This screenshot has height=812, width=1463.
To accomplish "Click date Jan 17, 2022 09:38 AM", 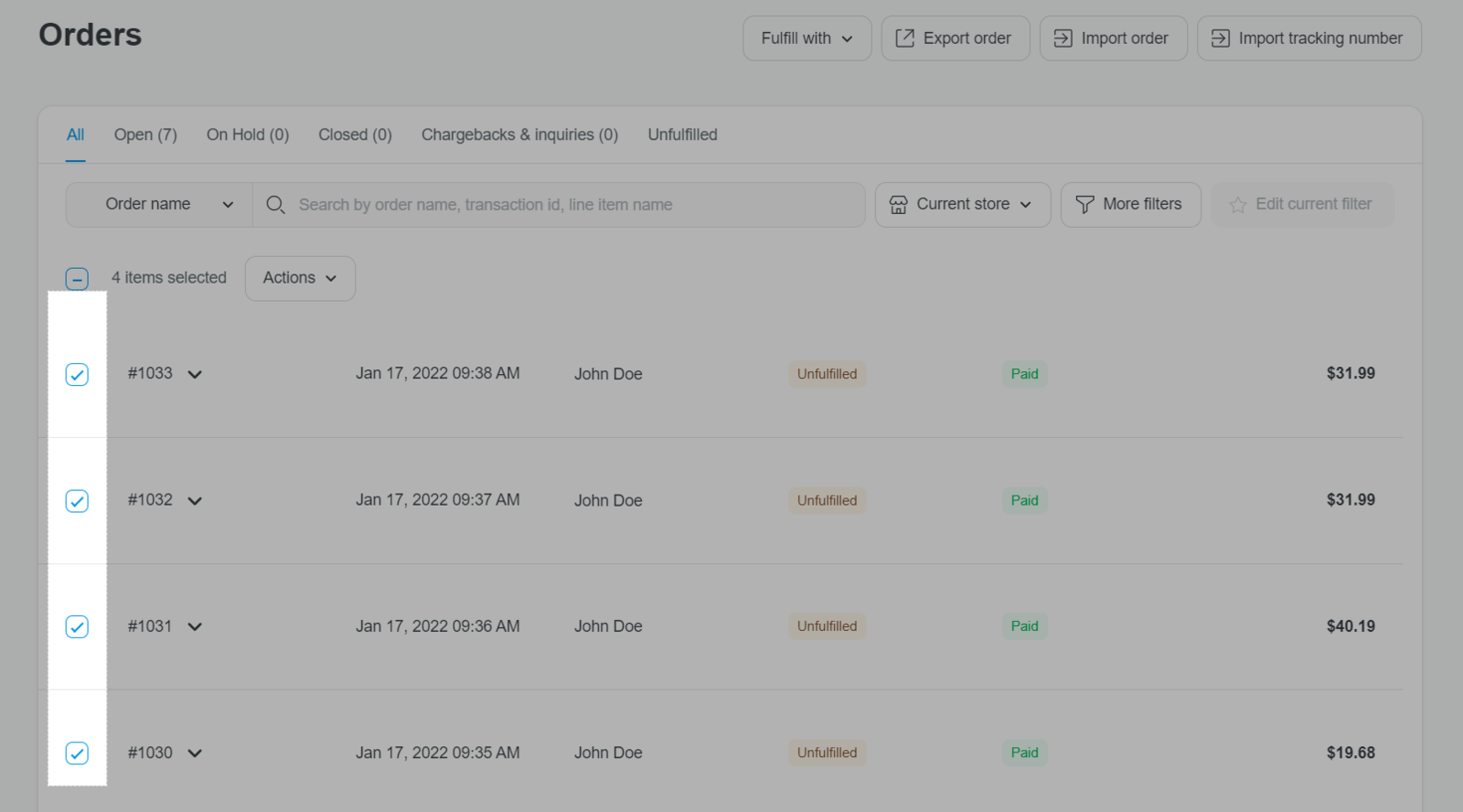I will pos(438,373).
